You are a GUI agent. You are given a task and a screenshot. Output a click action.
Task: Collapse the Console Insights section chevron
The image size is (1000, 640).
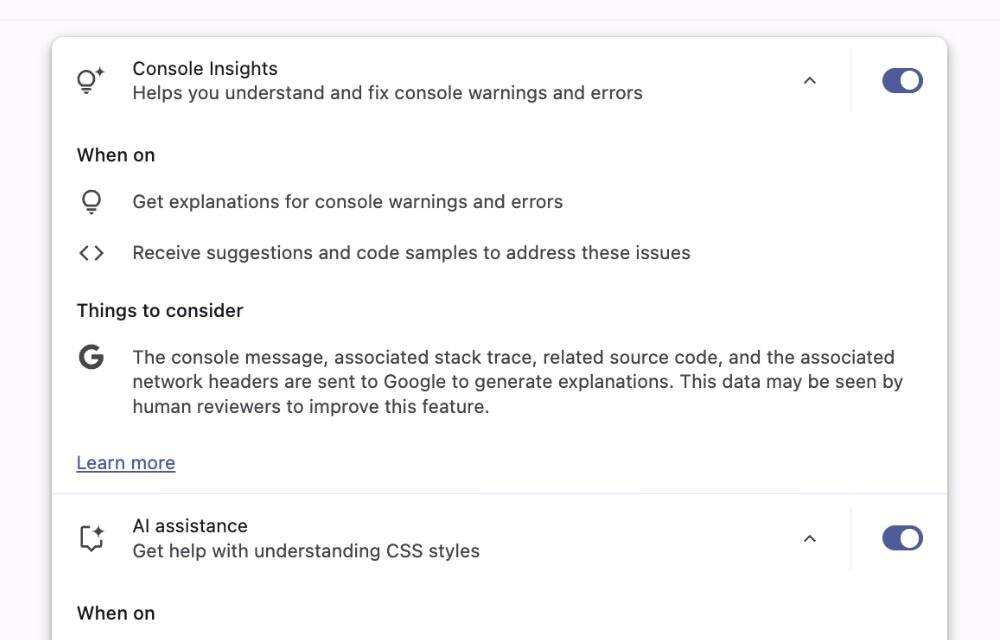810,80
